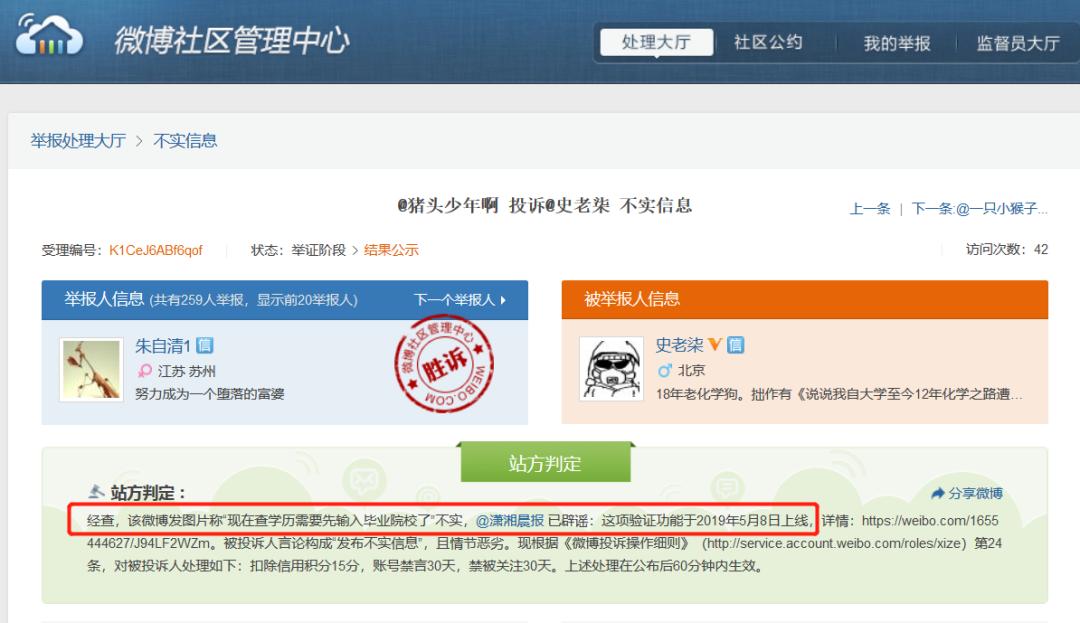Click the 结果公示 status label
Screen dimensions: 1080x623
tap(391, 250)
